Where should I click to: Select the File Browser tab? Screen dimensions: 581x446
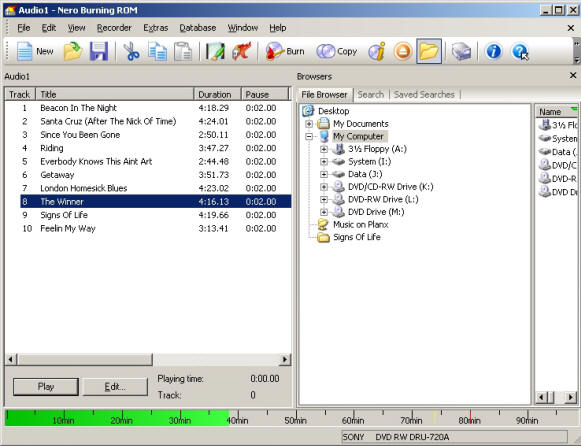click(x=324, y=94)
